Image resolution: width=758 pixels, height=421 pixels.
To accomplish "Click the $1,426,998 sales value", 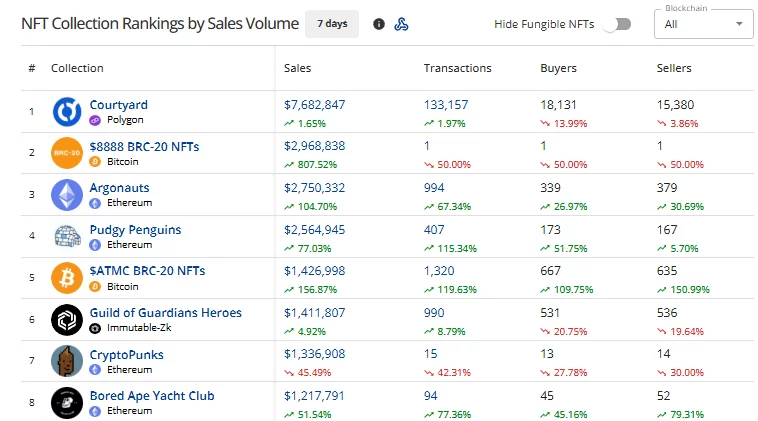I will pos(315,271).
